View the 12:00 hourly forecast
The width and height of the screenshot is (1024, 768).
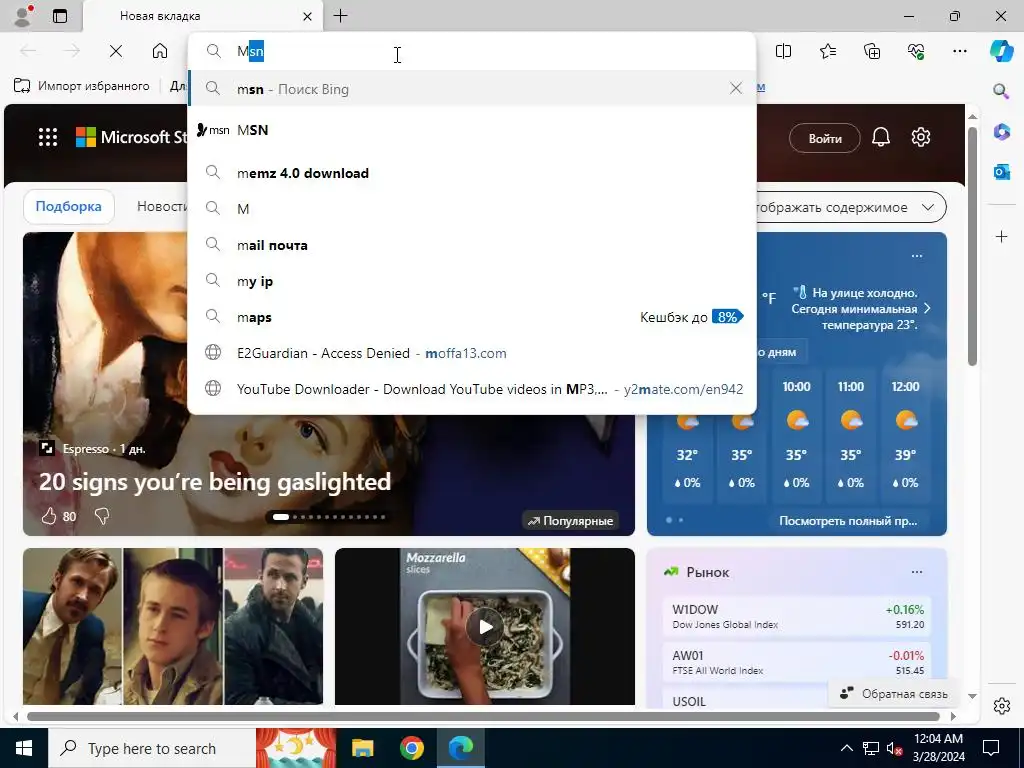pyautogui.click(x=905, y=435)
